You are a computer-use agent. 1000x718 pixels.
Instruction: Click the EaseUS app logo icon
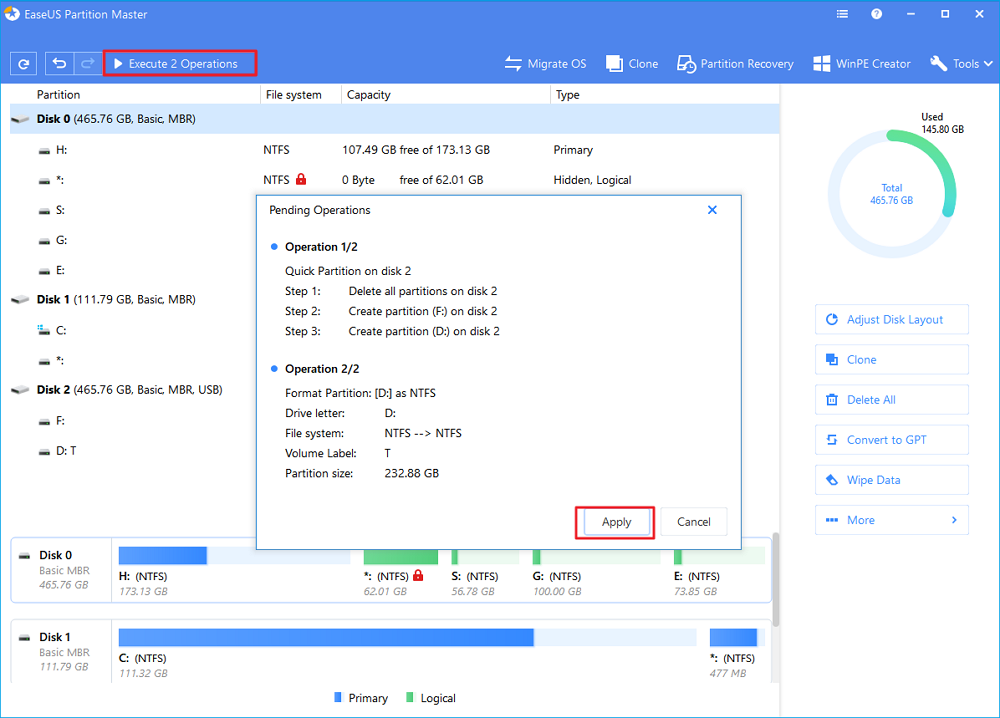coord(11,13)
